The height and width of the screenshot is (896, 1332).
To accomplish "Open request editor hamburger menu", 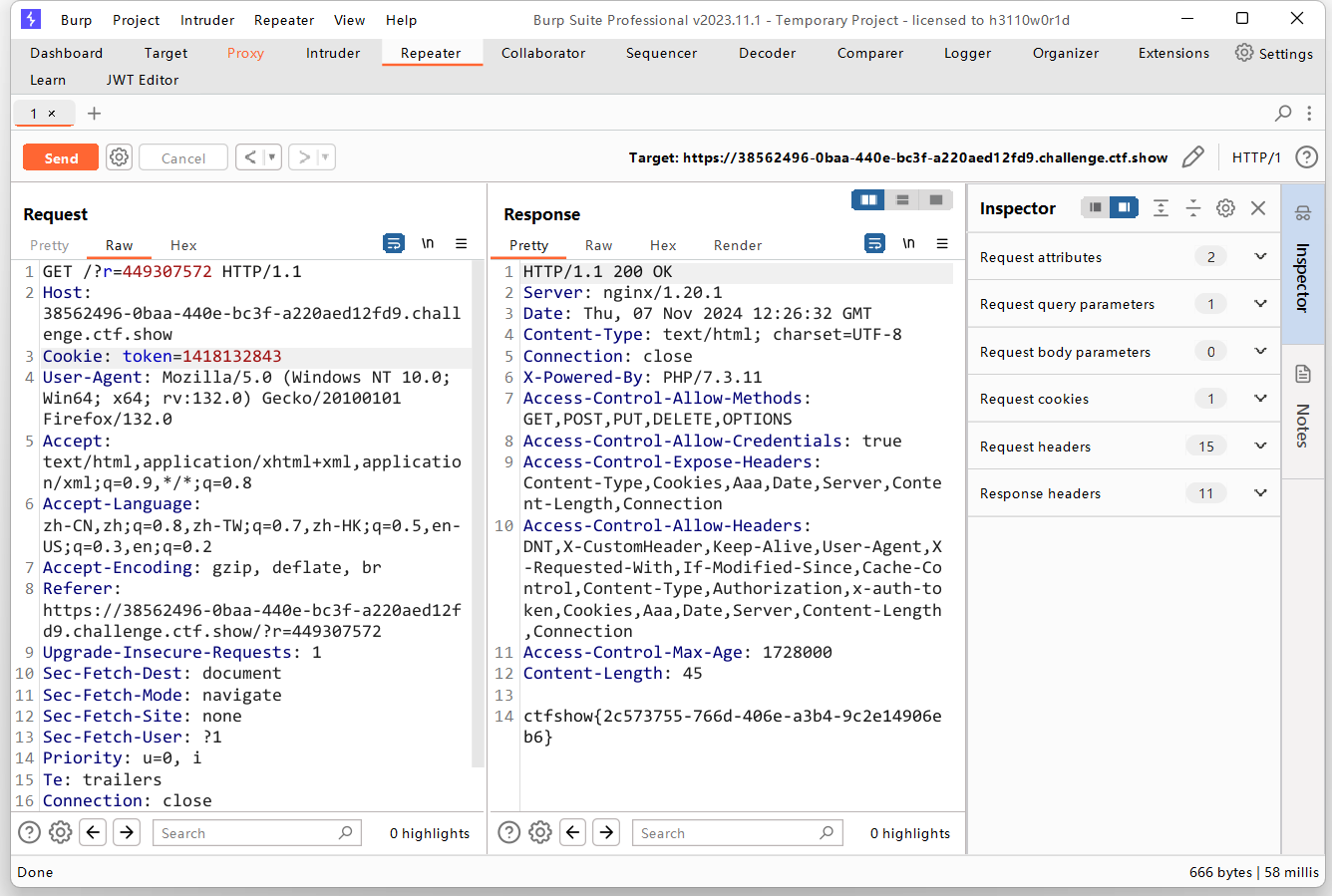I will pos(461,243).
